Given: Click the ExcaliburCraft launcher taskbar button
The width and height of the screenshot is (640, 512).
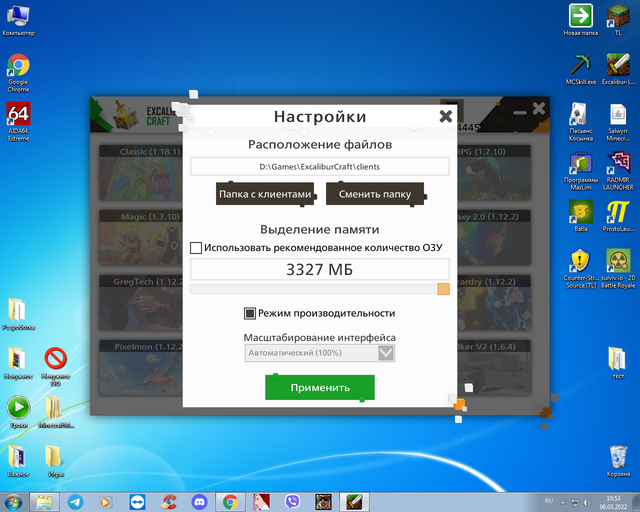Looking at the screenshot, I should [x=354, y=502].
